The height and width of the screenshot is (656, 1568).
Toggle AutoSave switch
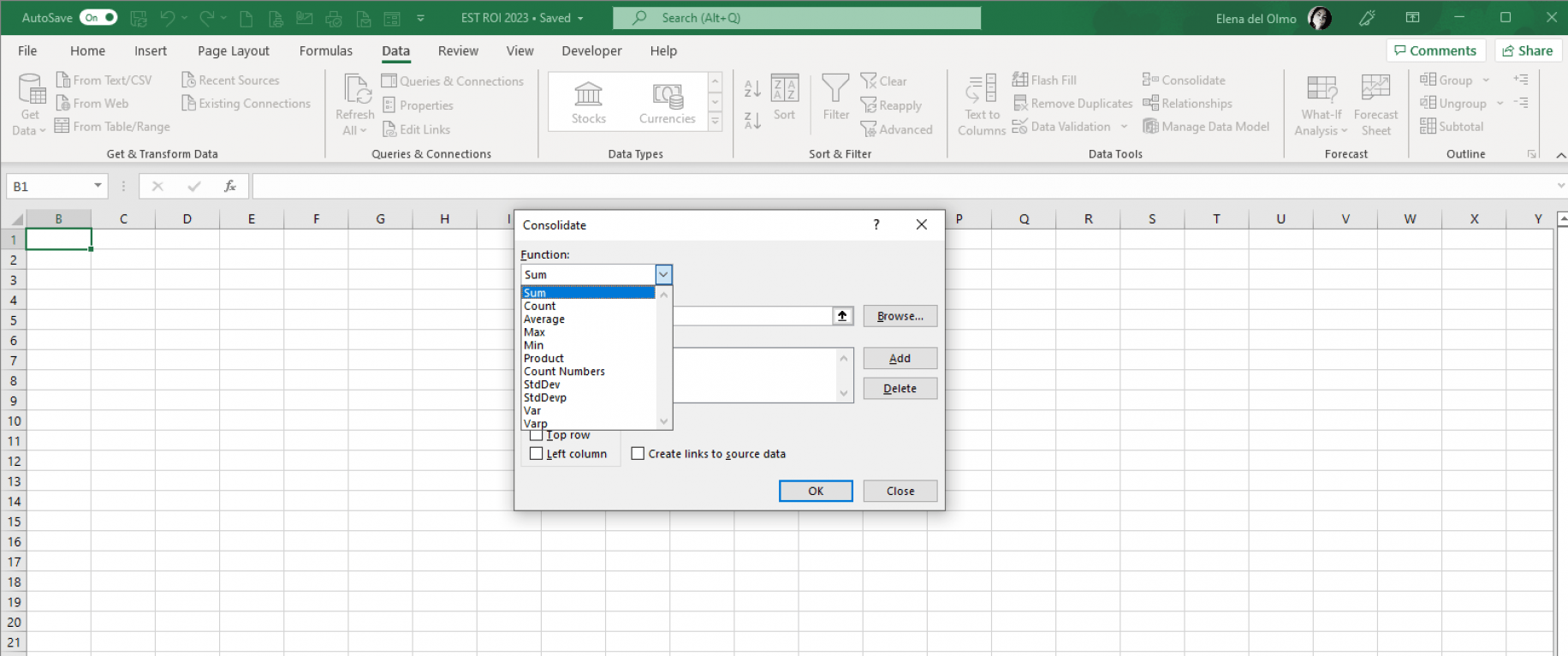coord(99,18)
